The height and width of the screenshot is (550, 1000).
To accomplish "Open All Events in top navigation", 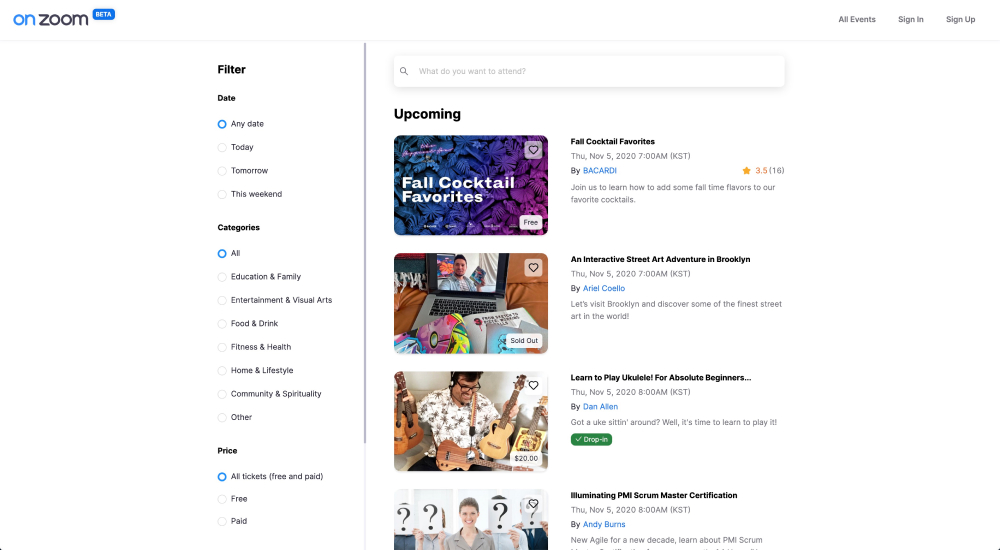I will pos(857,20).
